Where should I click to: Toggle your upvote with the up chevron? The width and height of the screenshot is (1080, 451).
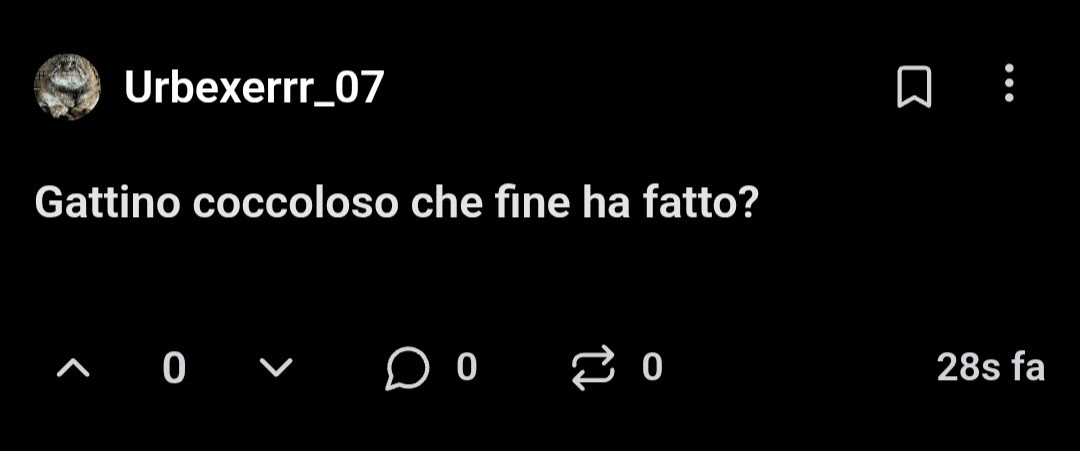pyautogui.click(x=73, y=368)
